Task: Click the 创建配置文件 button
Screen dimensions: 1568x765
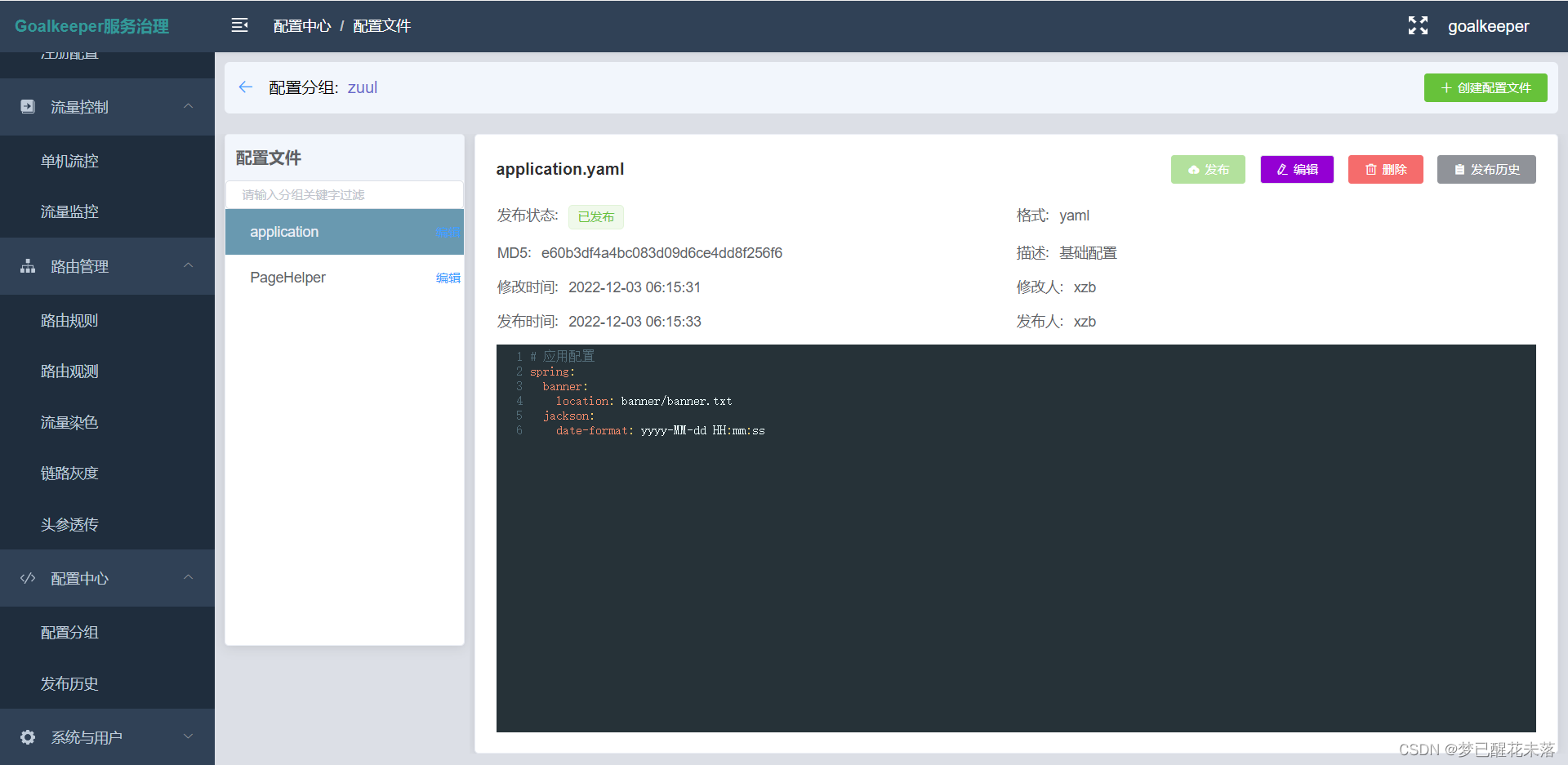Action: [x=1486, y=87]
